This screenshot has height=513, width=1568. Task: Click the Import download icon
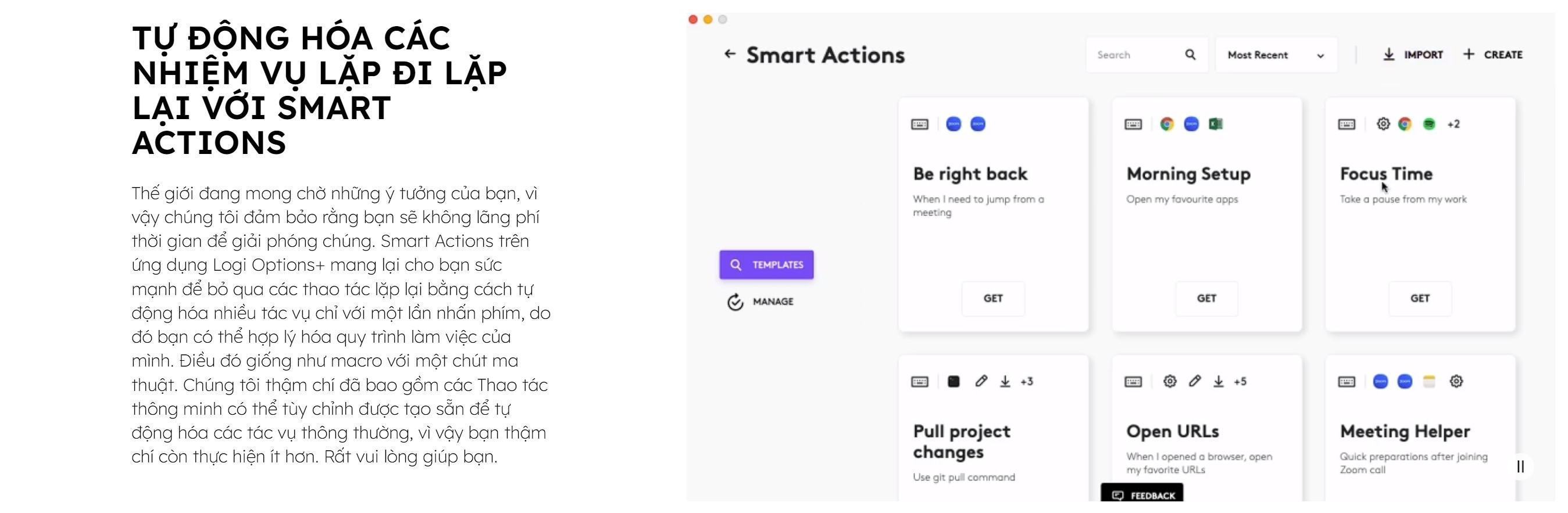pos(1388,55)
